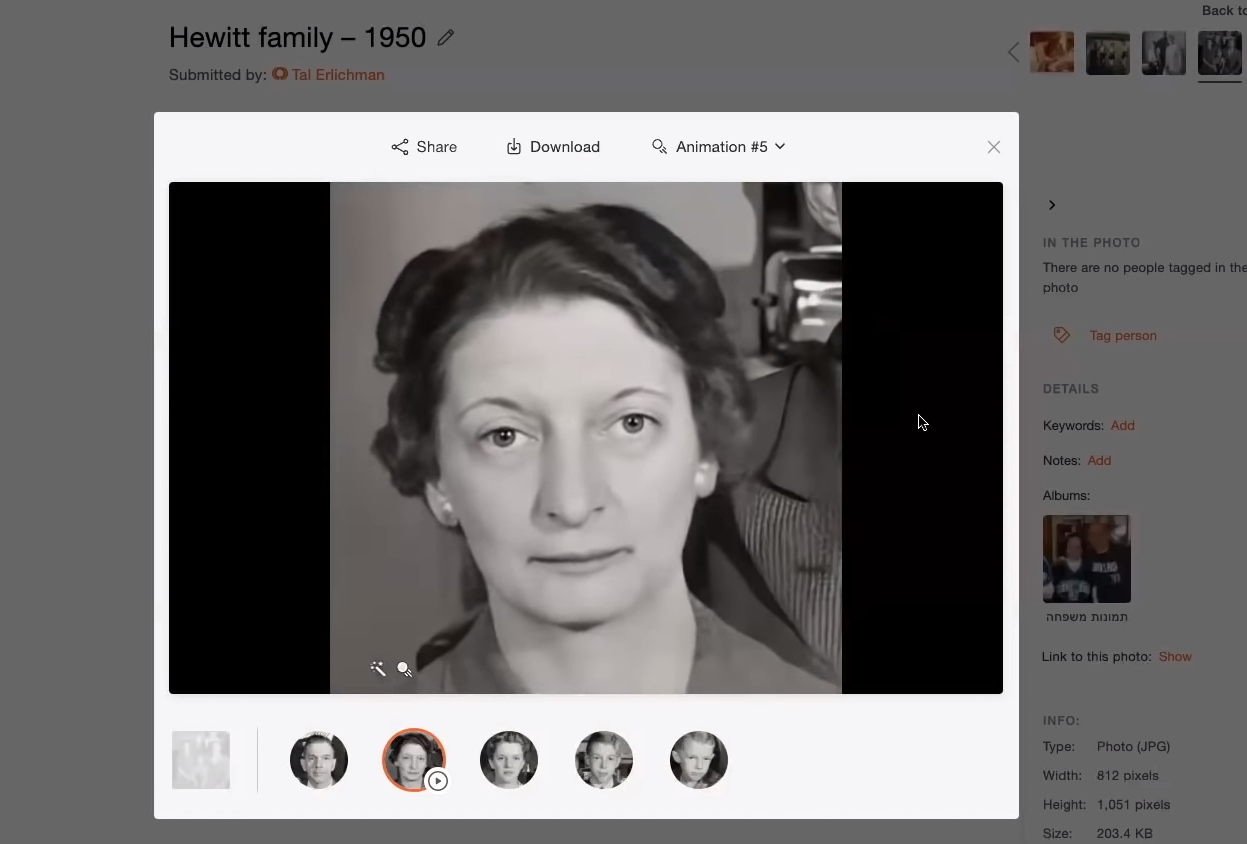Screen dimensions: 1247x844
Task: Click the animate icon beside the wand
Action: [x=405, y=669]
